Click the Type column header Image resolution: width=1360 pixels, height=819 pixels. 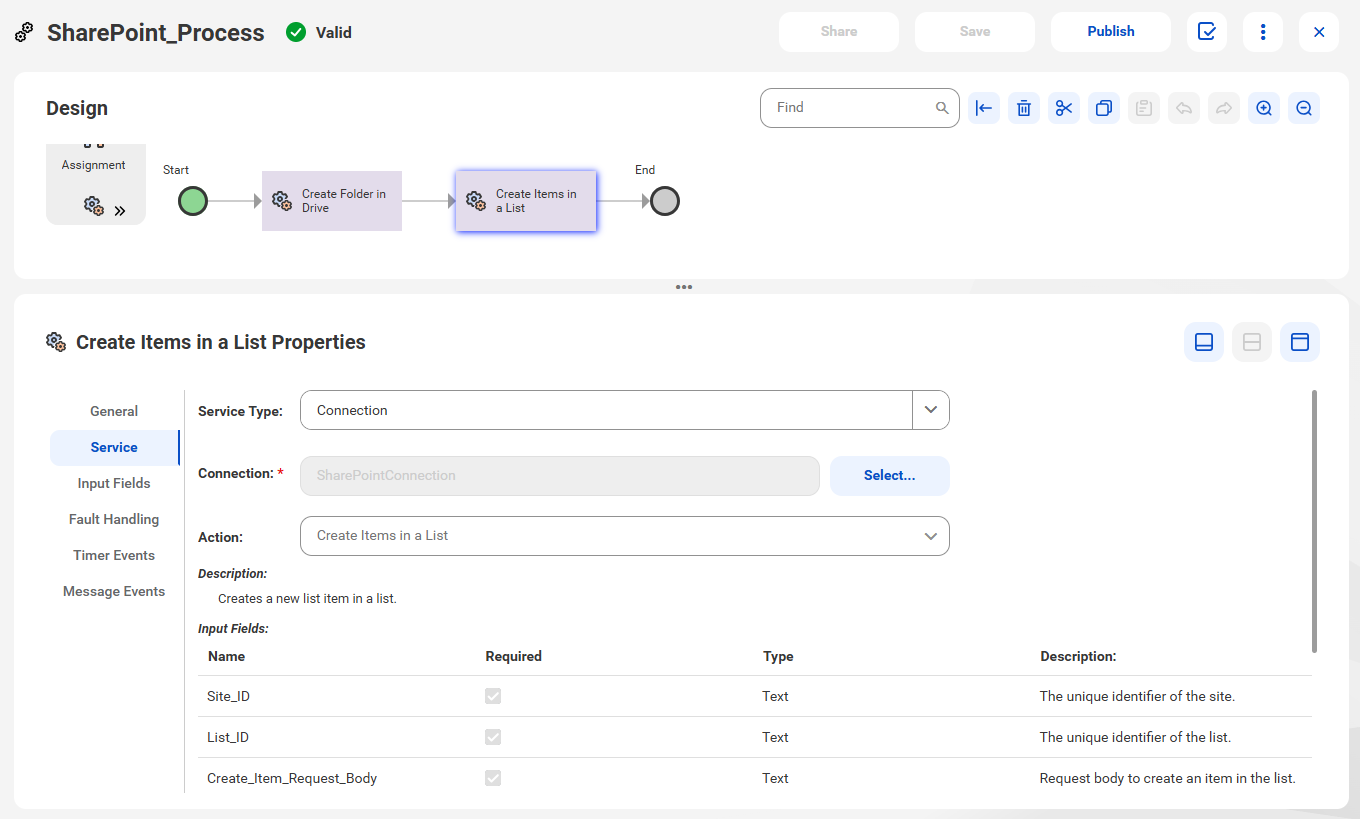point(778,656)
